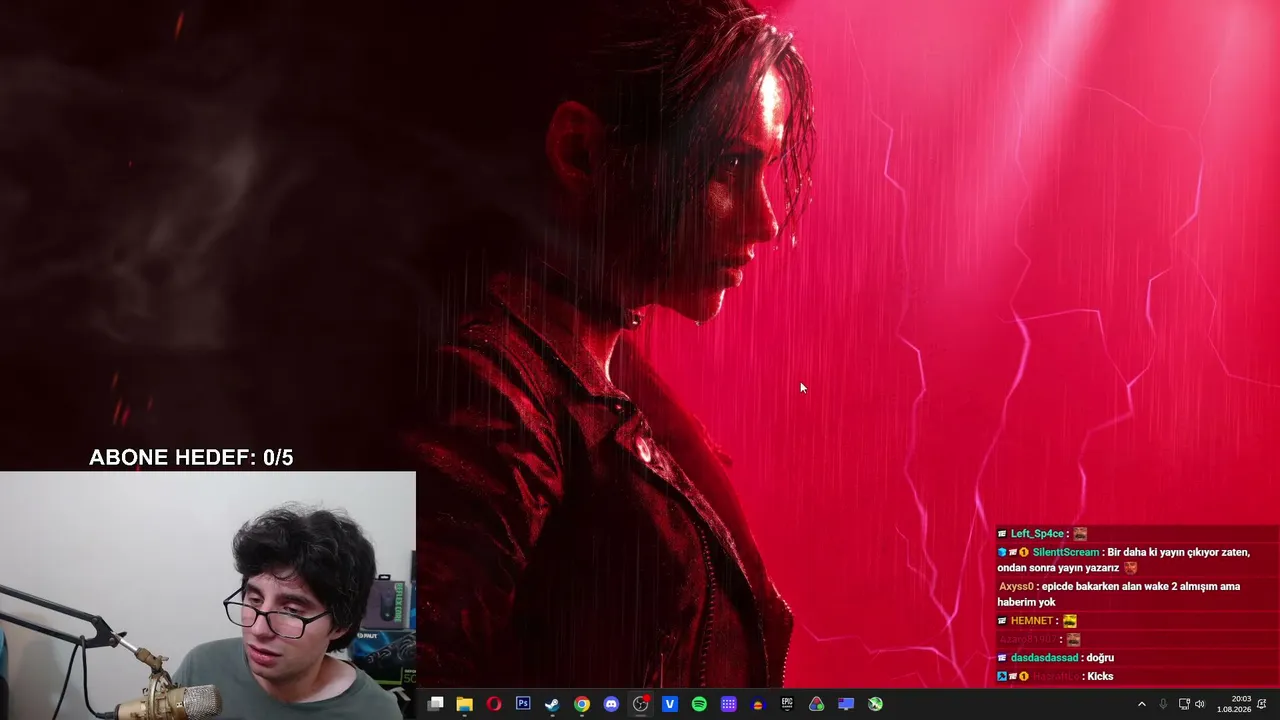Click 'Bir daha ki yayın çıkıyor' message

tap(1124, 560)
